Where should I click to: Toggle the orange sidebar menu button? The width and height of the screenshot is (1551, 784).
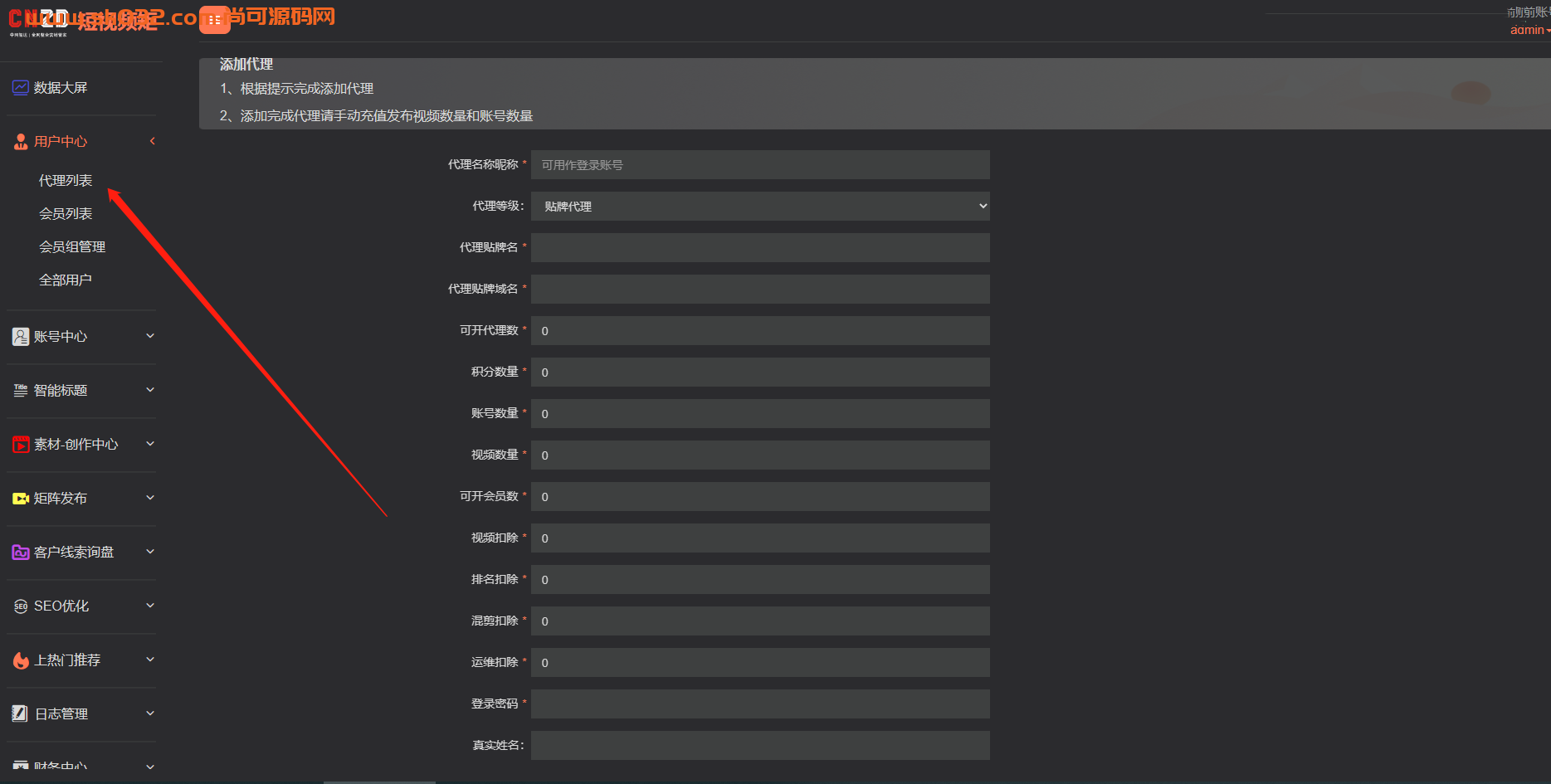pyautogui.click(x=215, y=19)
